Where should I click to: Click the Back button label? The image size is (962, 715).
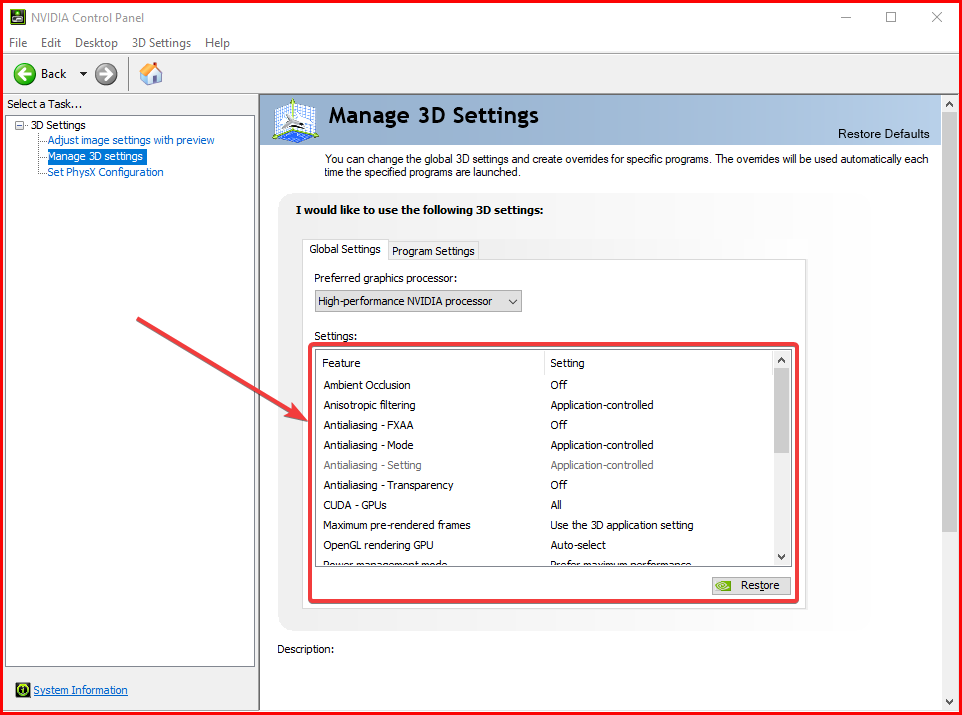click(x=53, y=74)
